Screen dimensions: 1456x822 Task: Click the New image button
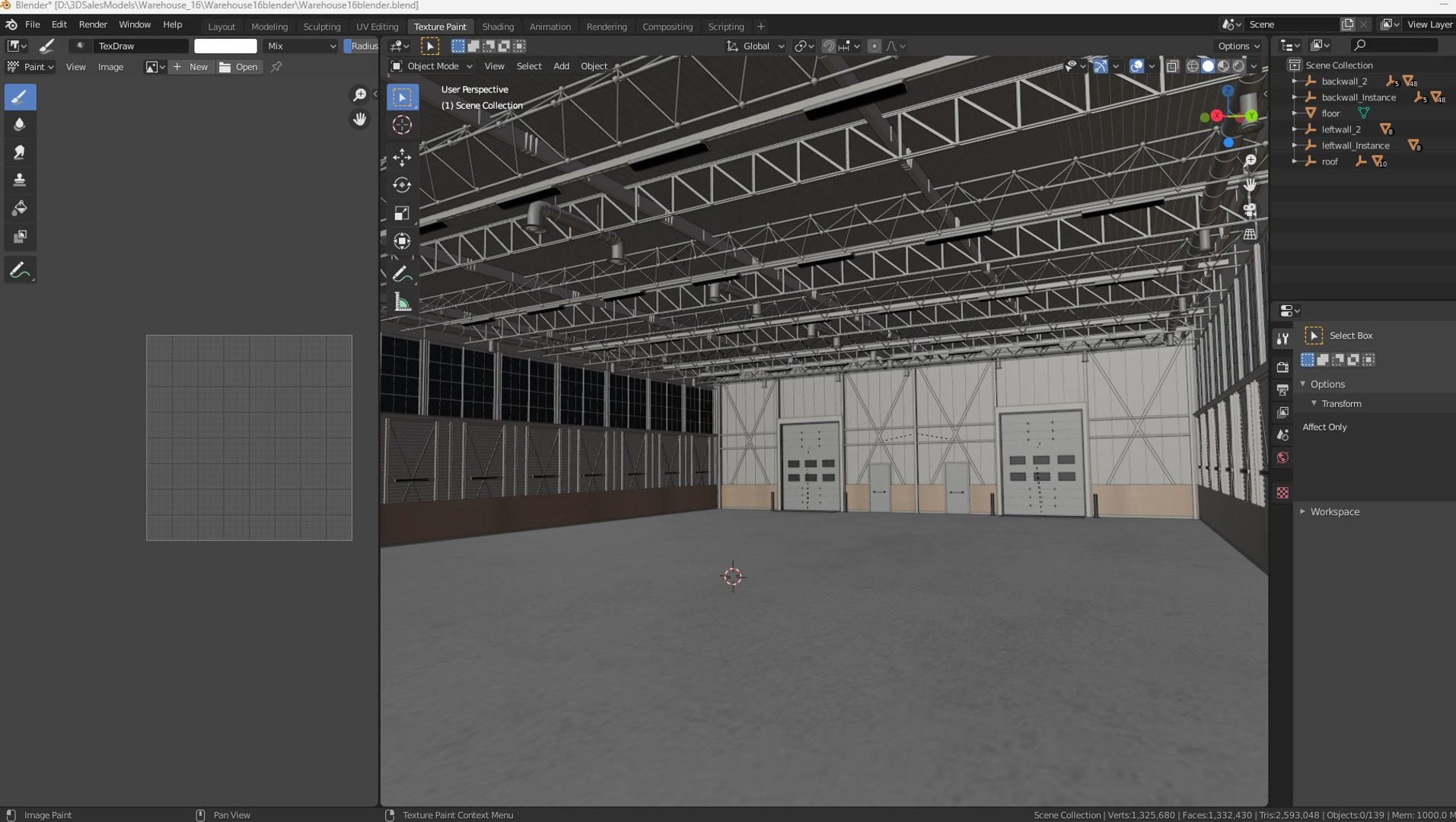190,67
